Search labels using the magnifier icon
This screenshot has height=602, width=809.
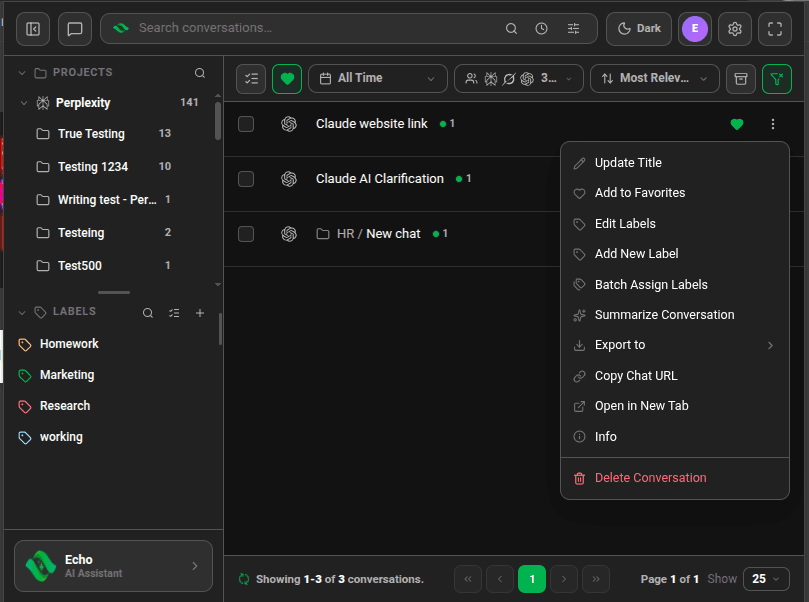(148, 313)
